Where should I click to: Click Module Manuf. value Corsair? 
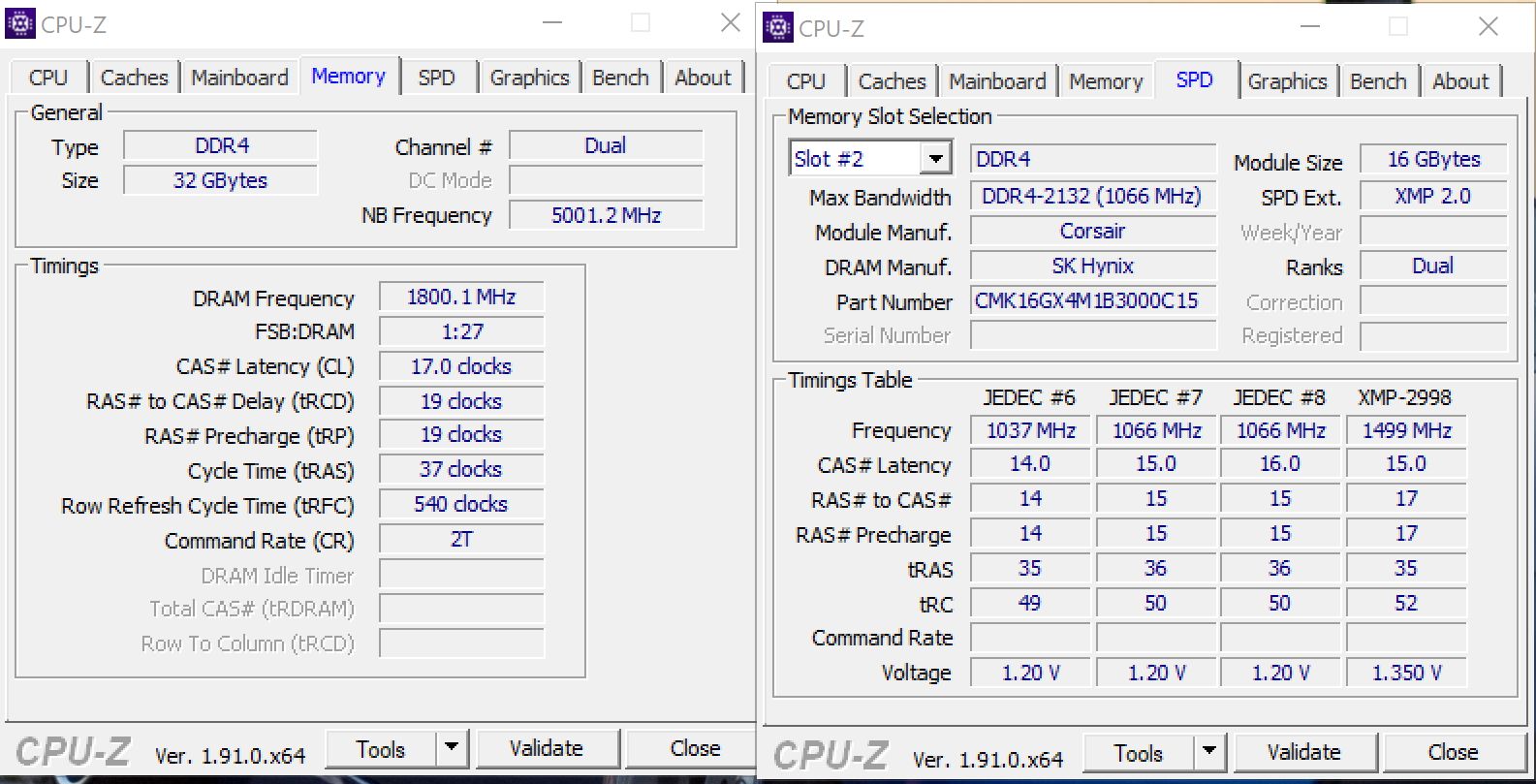pyautogui.click(x=1093, y=232)
